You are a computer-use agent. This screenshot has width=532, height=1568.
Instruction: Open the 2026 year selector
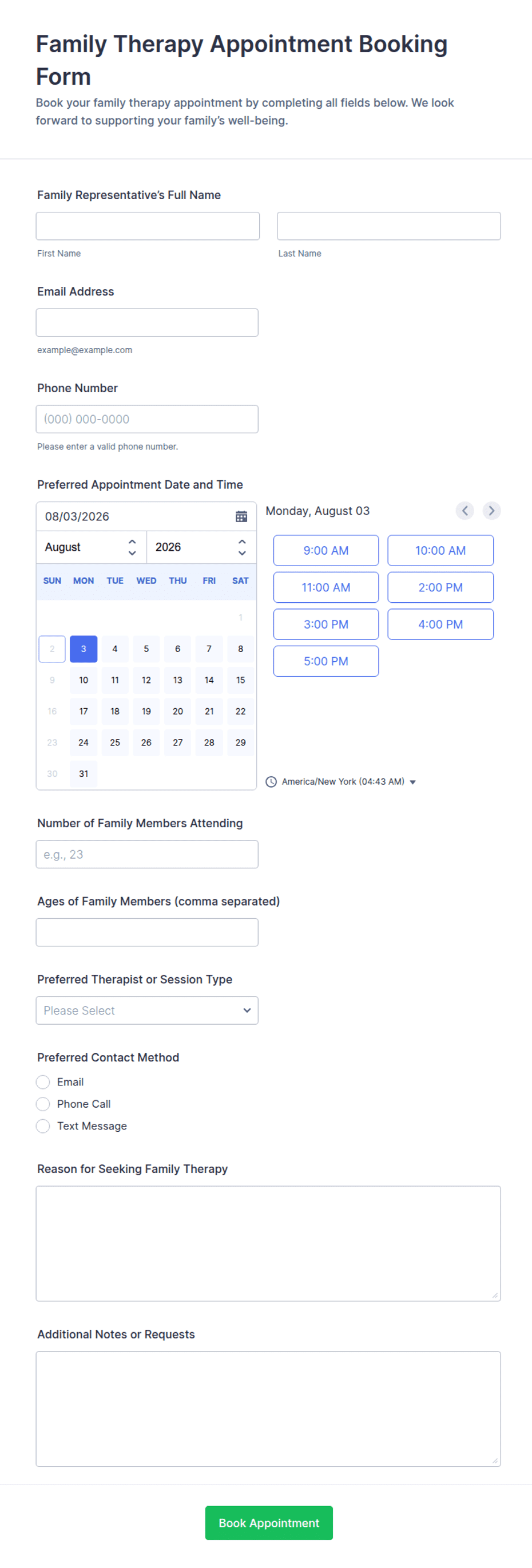(201, 547)
